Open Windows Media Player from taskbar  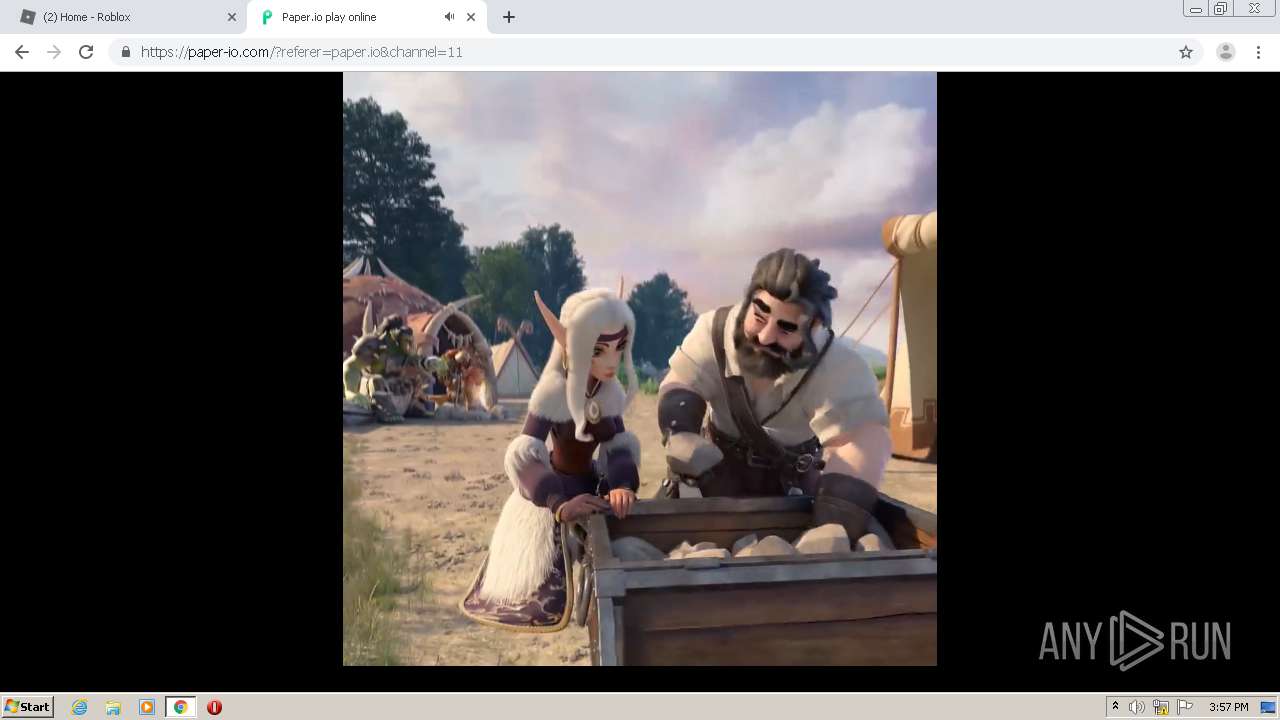point(147,707)
